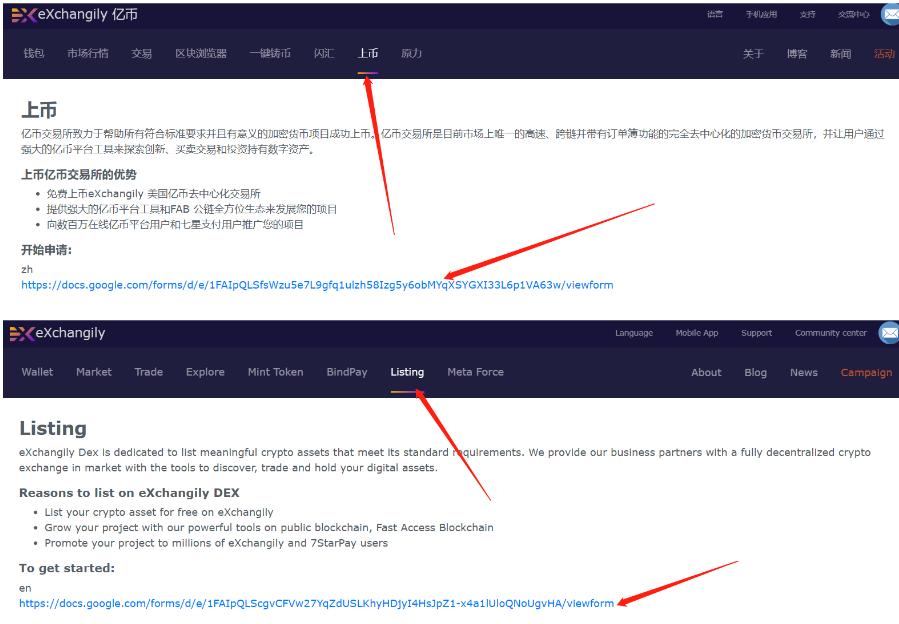Open 区块浏览器 in the navigation
Viewport: 899px width, 624px height.
[201, 53]
